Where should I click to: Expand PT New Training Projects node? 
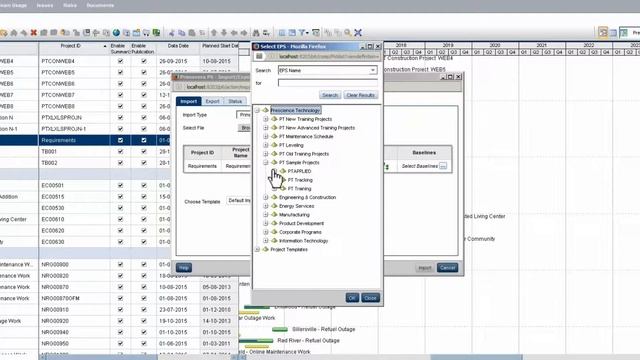pos(266,119)
